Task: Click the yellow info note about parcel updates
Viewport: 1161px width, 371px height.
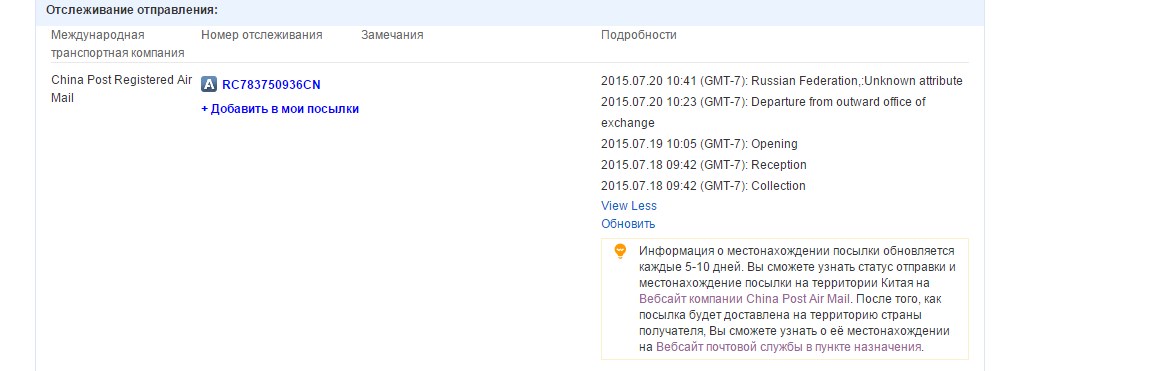Action: pyautogui.click(x=785, y=299)
